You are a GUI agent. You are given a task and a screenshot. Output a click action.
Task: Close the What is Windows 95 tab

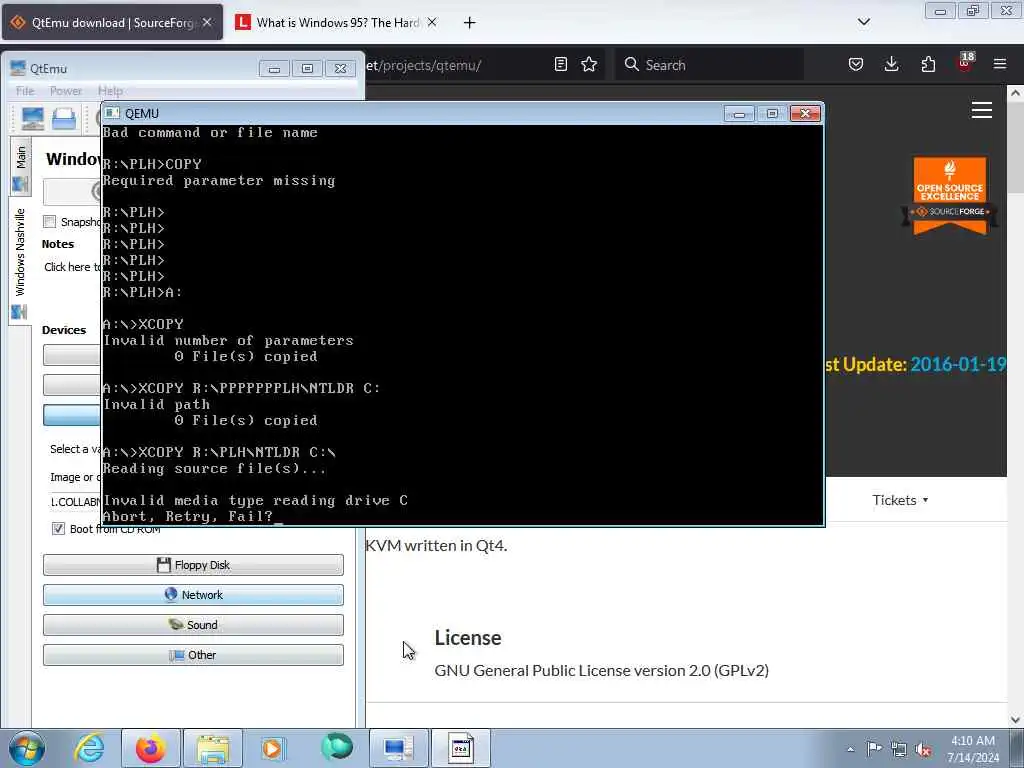pos(432,22)
